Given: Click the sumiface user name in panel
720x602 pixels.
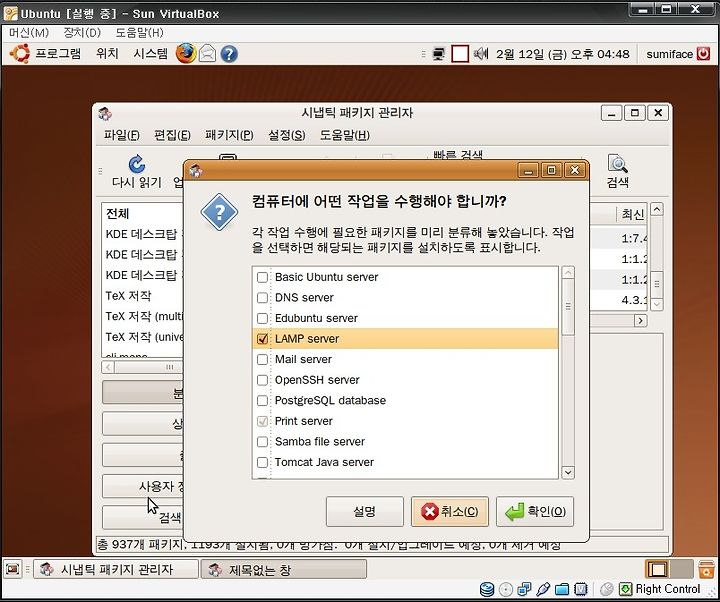Looking at the screenshot, I should tap(669, 54).
